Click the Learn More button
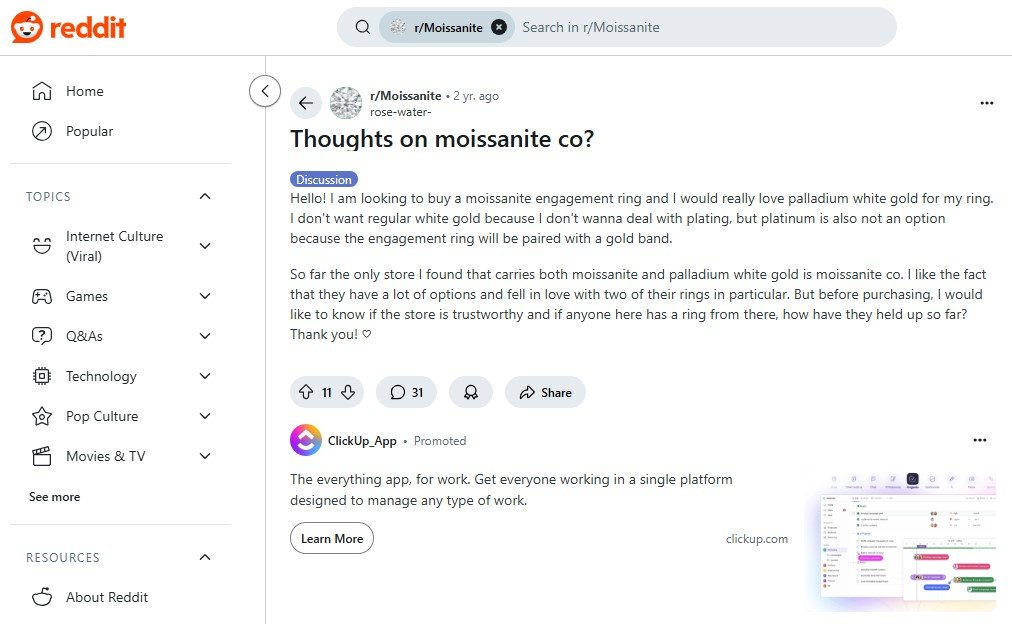The height and width of the screenshot is (624, 1012). click(332, 538)
